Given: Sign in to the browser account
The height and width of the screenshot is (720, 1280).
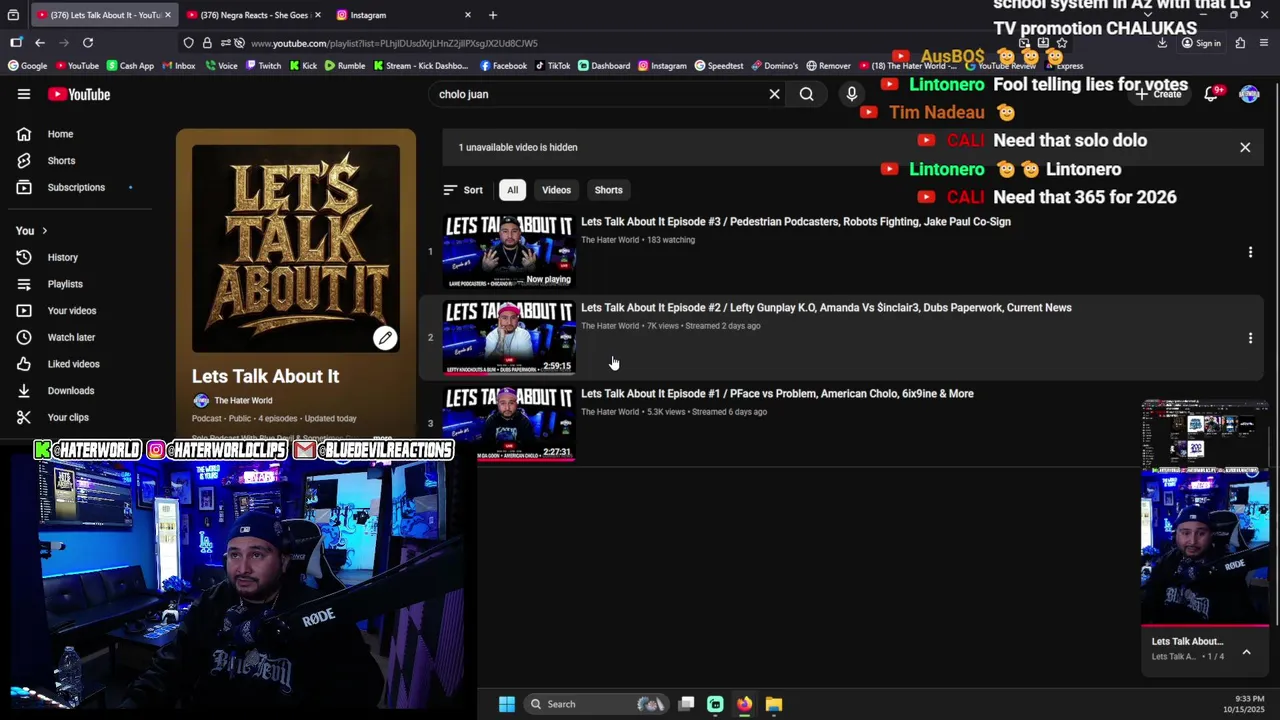Looking at the screenshot, I should [x=1201, y=43].
